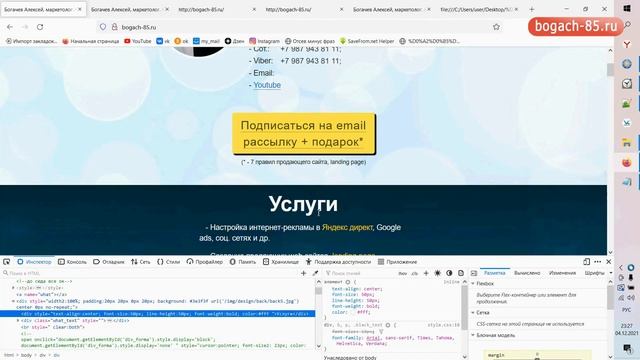Pick a color with eyedropper icon

coord(315,273)
